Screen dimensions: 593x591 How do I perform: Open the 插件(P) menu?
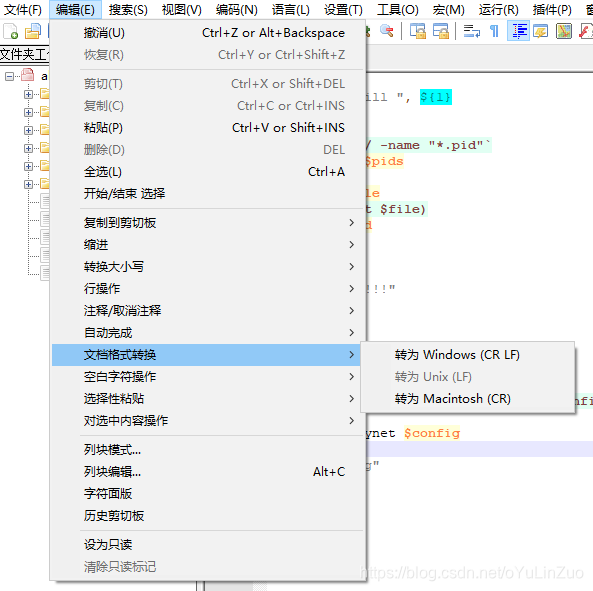pyautogui.click(x=552, y=9)
